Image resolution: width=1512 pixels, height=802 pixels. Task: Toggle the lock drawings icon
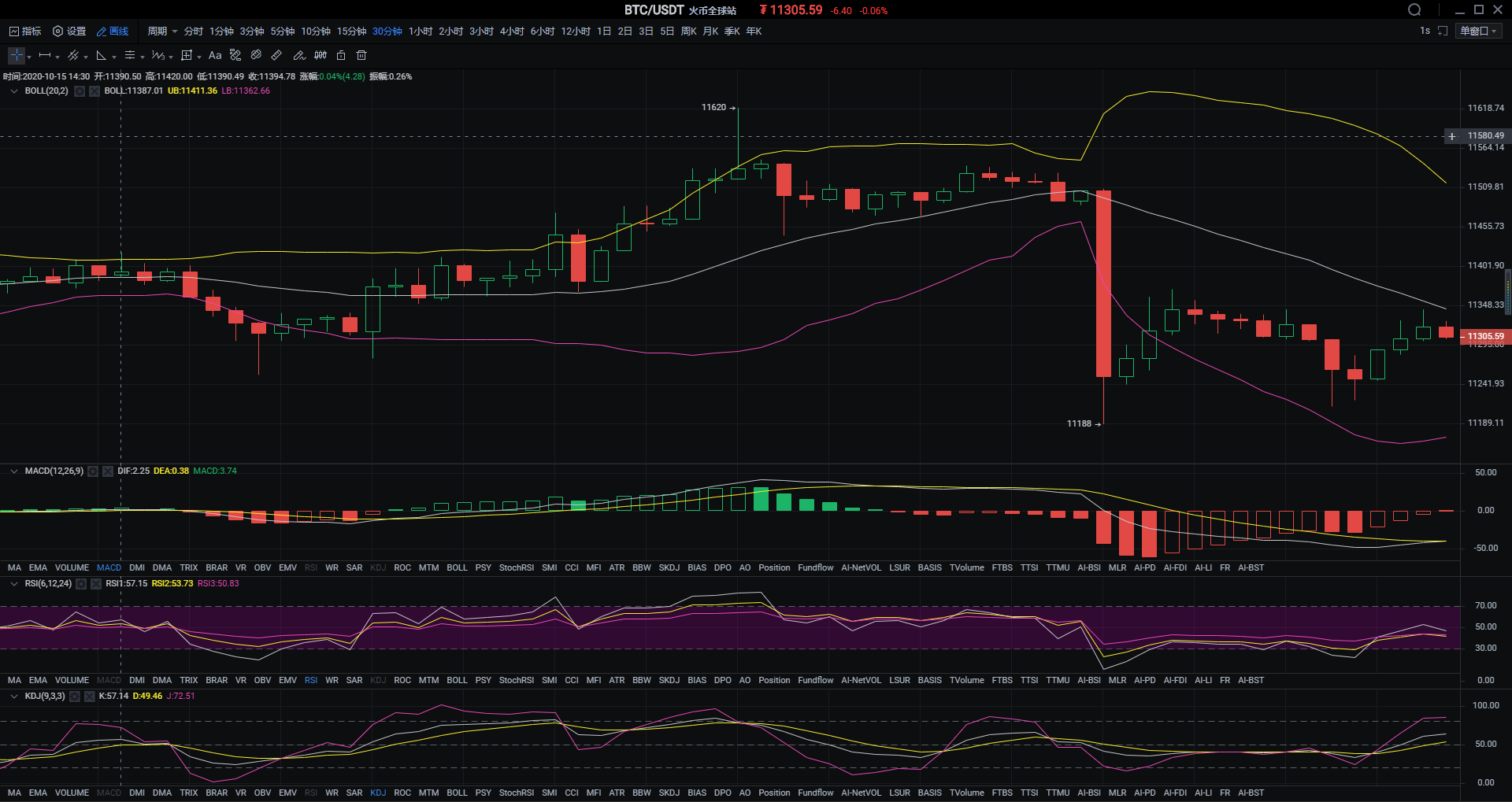341,55
